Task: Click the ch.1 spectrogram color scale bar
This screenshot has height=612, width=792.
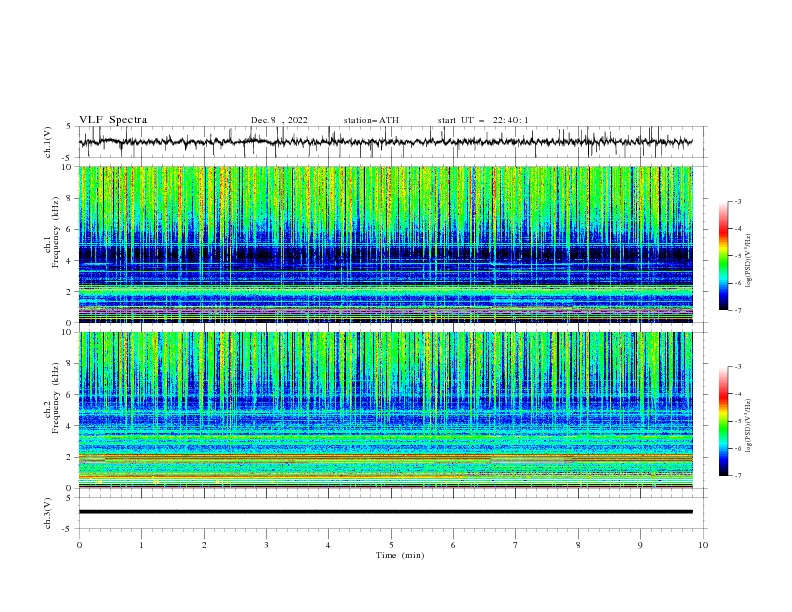Action: (x=723, y=256)
